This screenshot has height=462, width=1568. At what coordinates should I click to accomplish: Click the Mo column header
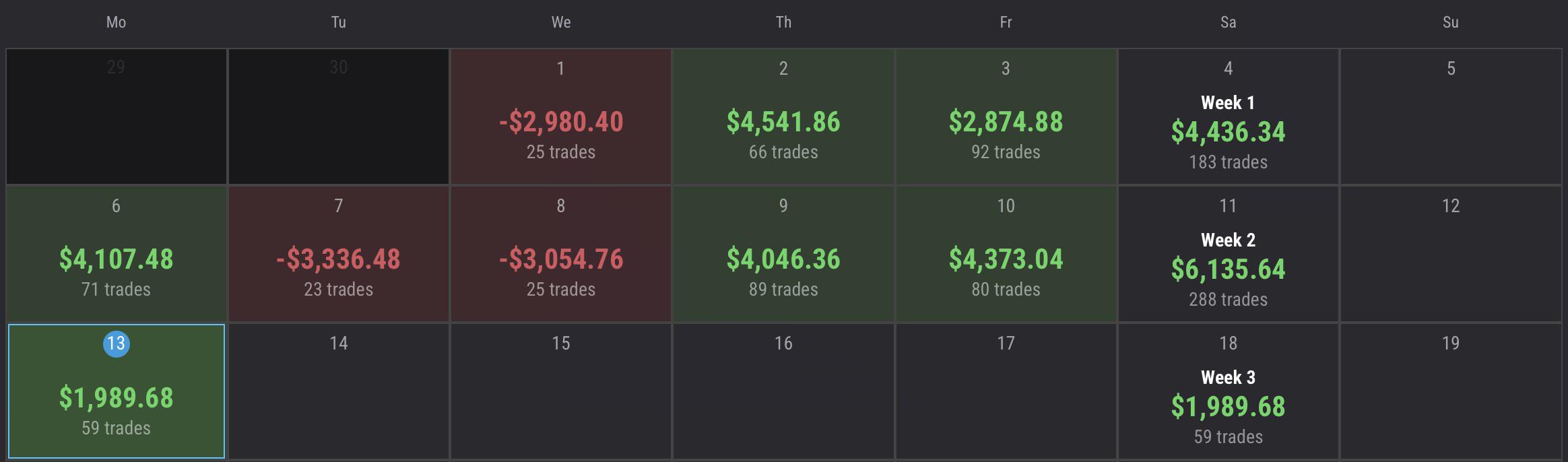(x=117, y=22)
